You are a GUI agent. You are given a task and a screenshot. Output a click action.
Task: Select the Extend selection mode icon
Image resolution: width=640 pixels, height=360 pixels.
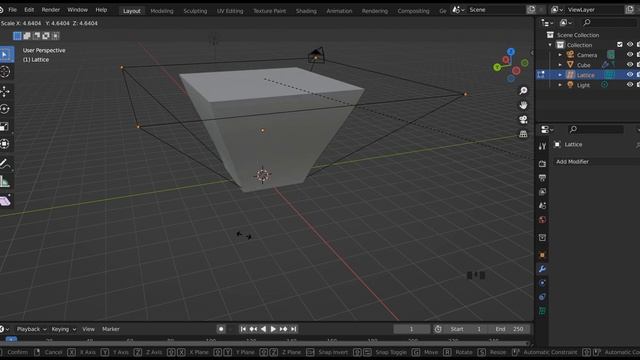[27, 36]
